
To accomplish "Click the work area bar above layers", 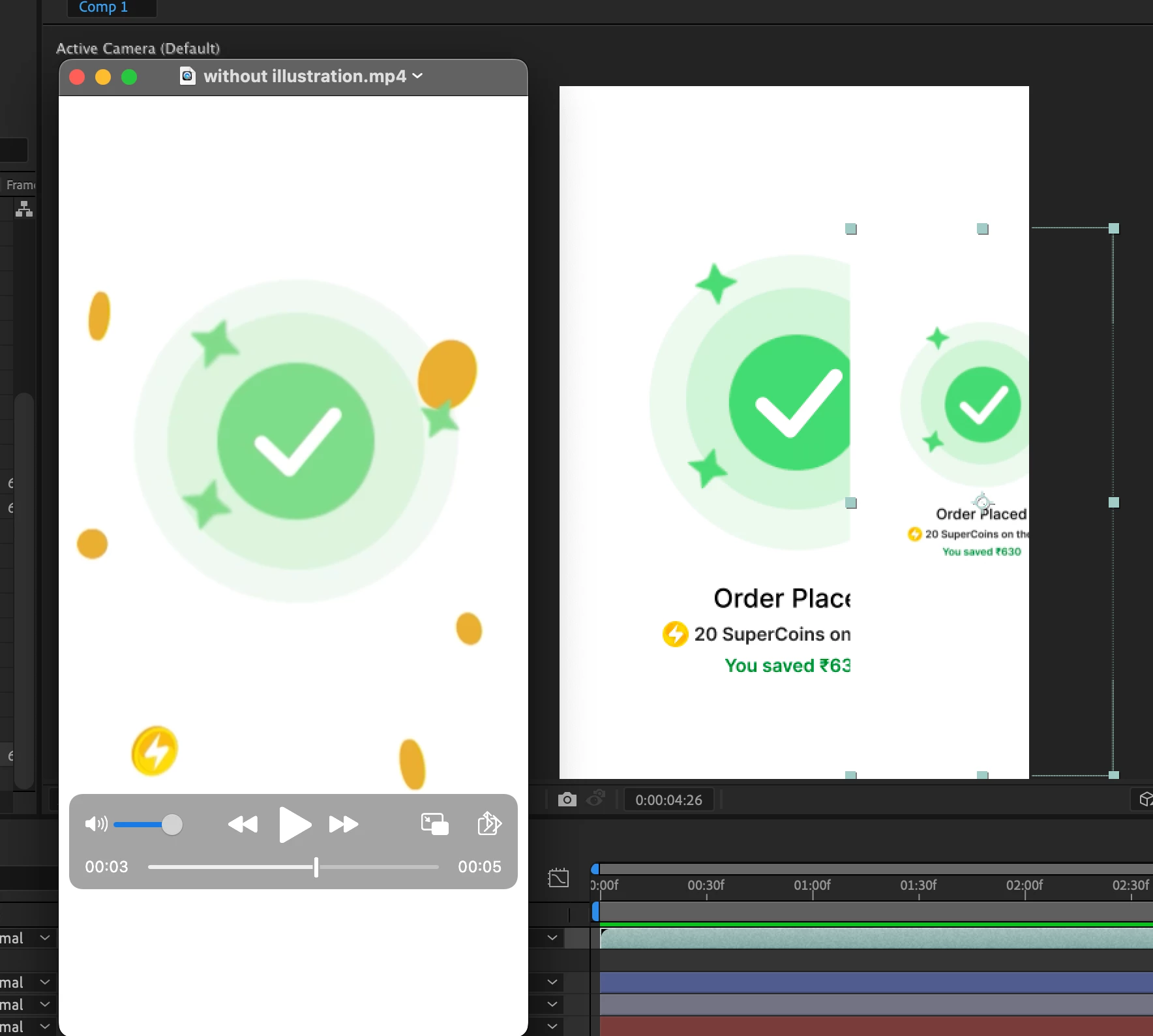I will (x=876, y=912).
